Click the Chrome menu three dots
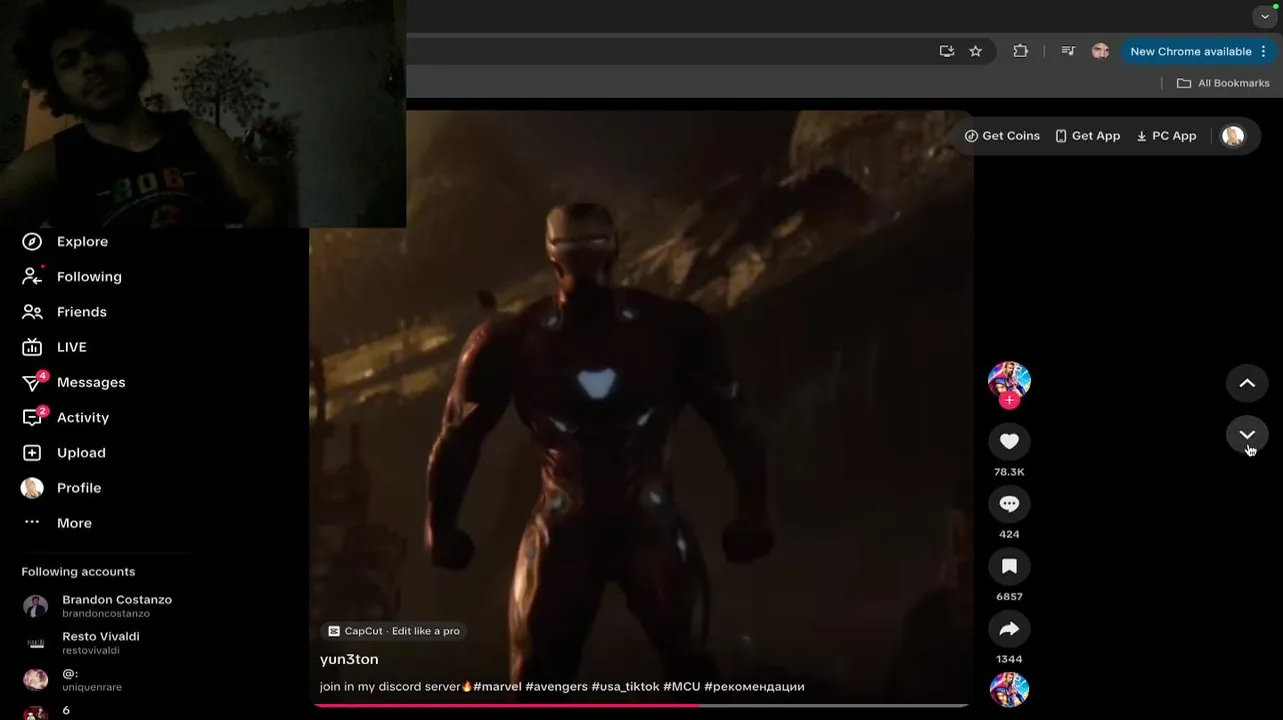The image size is (1283, 720). (x=1264, y=51)
